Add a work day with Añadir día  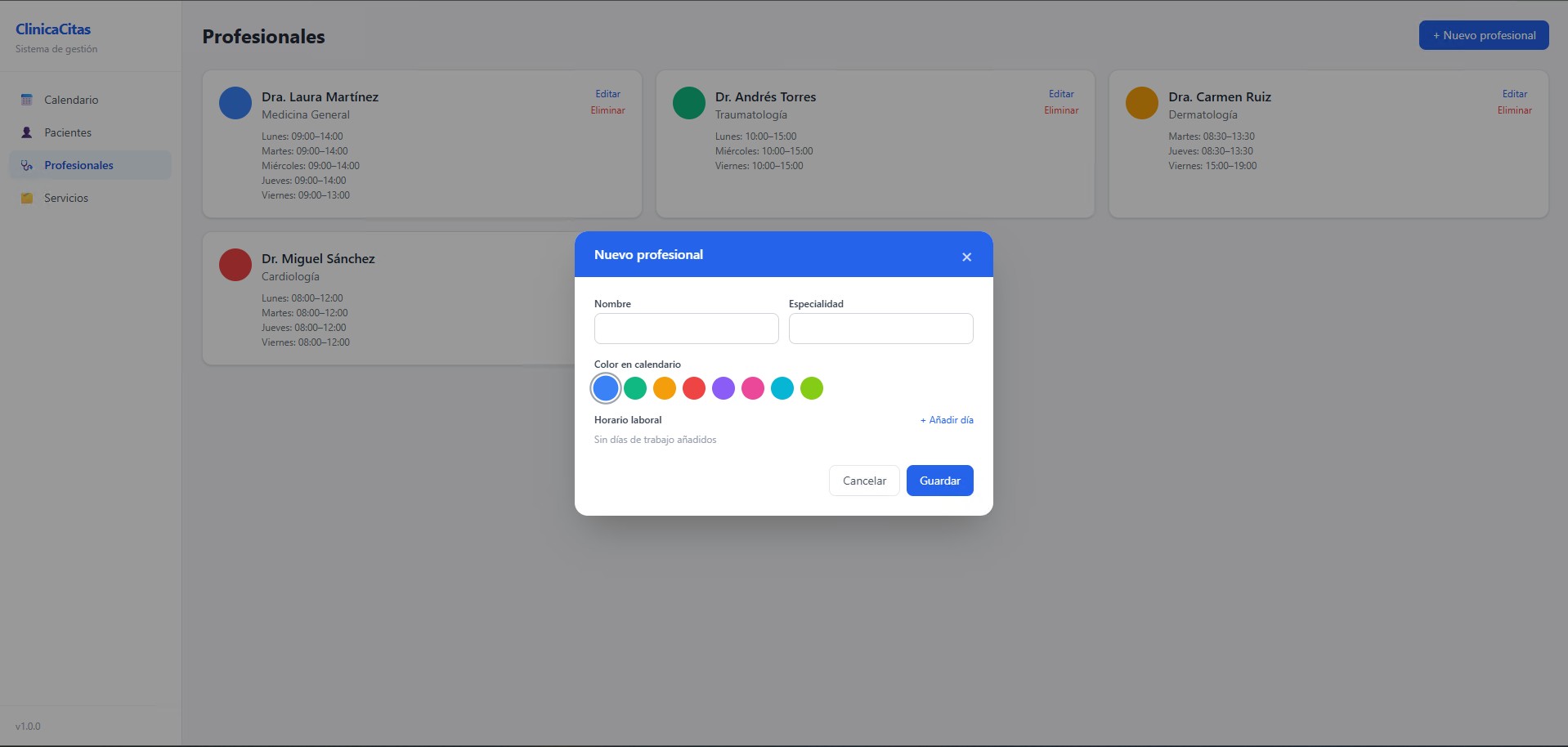click(947, 420)
